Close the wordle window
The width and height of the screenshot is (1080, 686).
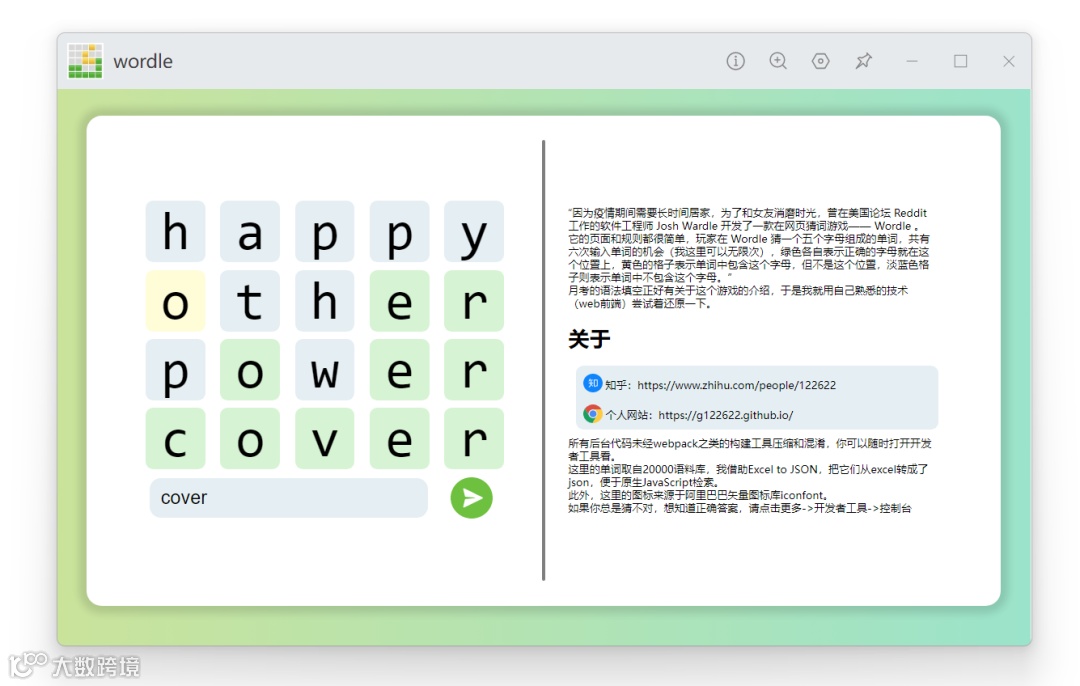pos(1009,61)
